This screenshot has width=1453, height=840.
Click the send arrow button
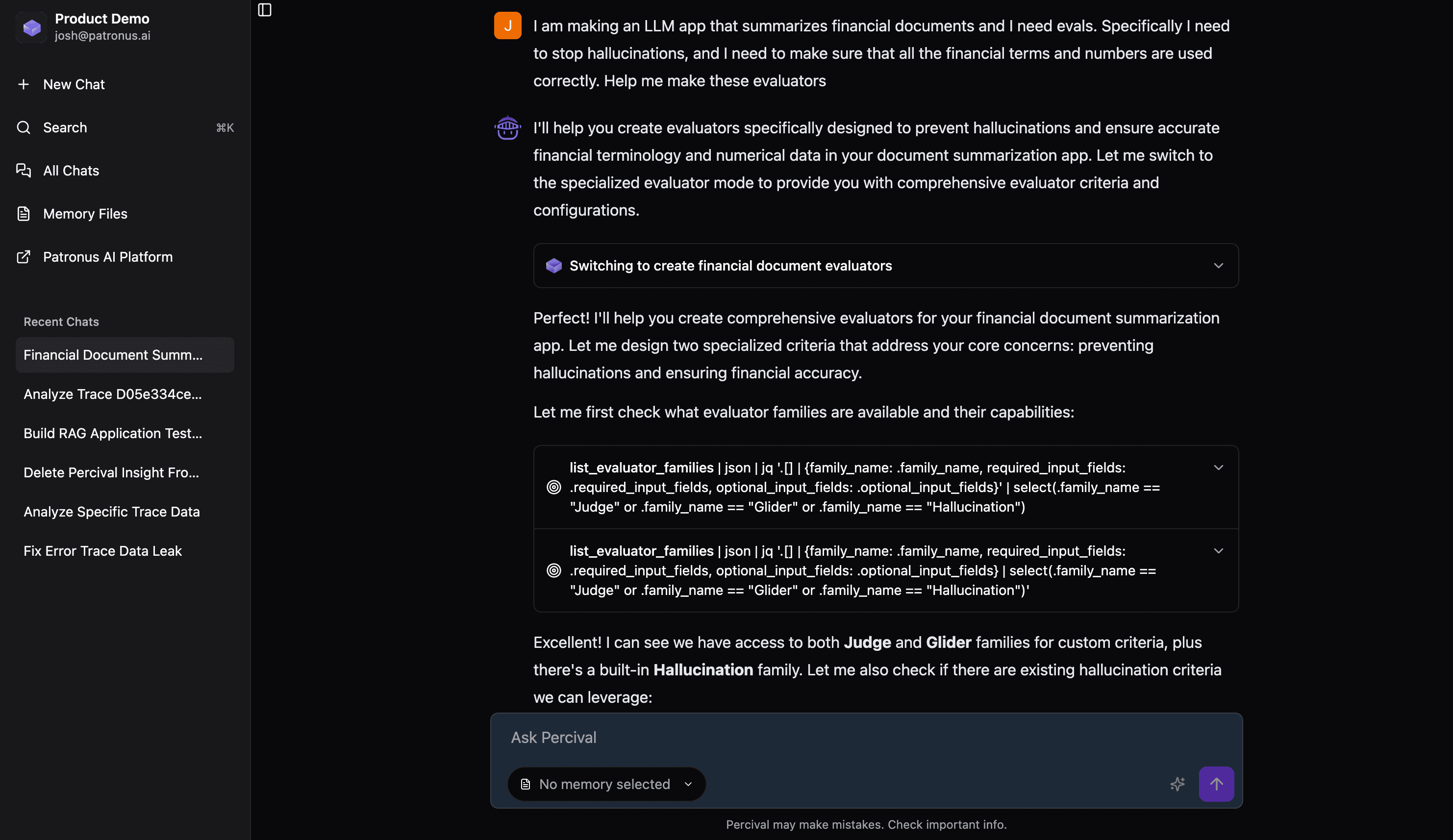(x=1216, y=784)
